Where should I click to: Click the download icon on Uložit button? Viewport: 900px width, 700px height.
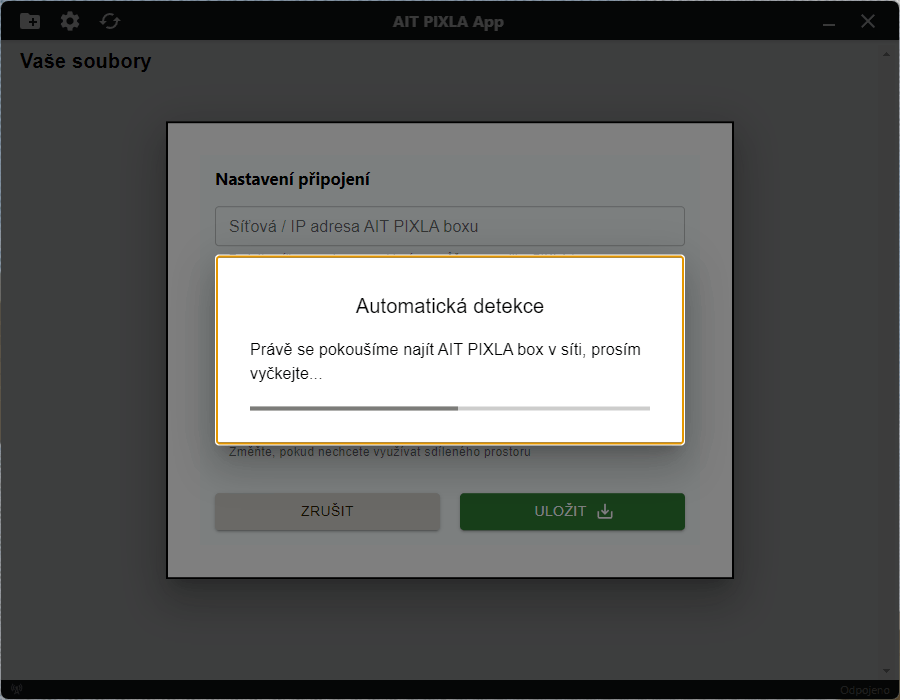pos(604,511)
